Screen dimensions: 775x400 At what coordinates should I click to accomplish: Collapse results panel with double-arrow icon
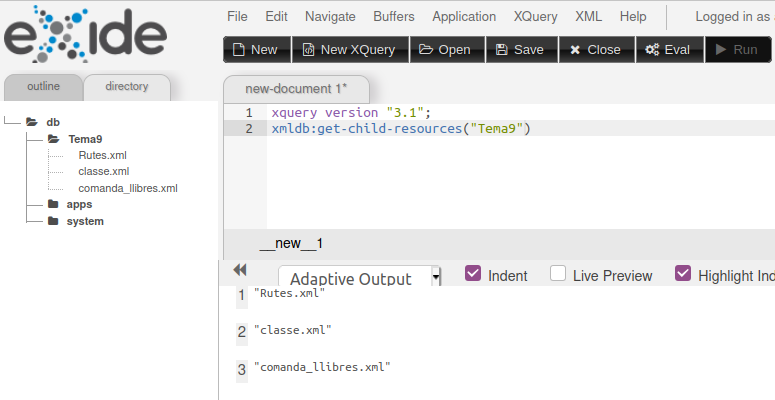tap(240, 270)
